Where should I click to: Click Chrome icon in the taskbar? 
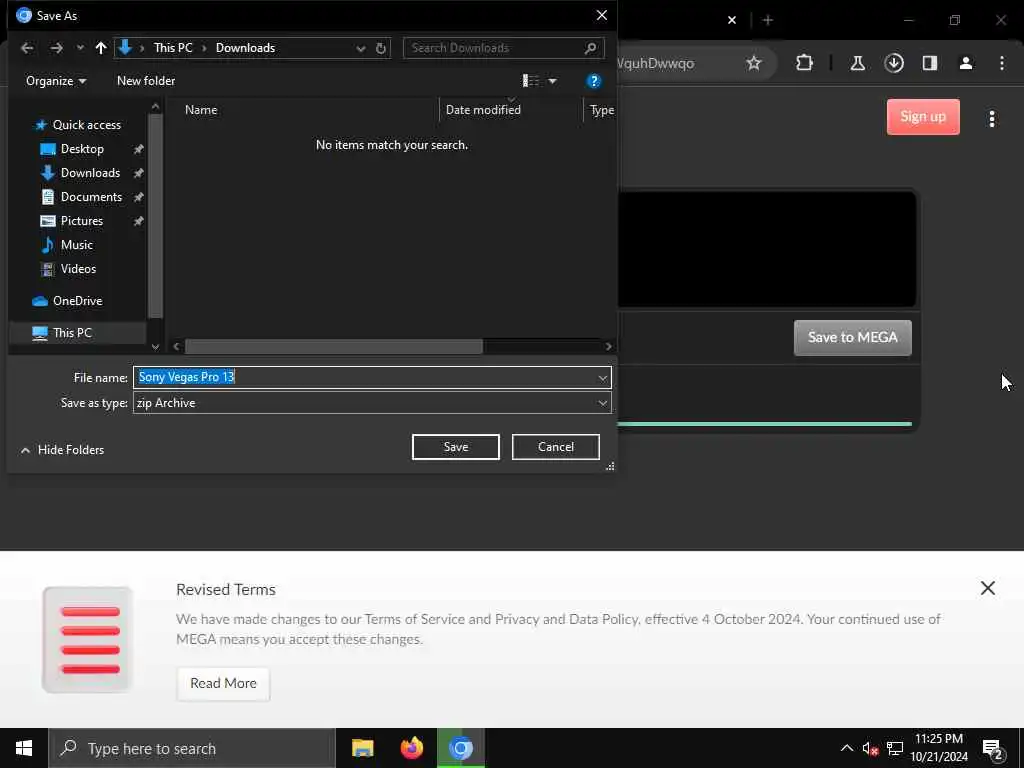pos(460,748)
